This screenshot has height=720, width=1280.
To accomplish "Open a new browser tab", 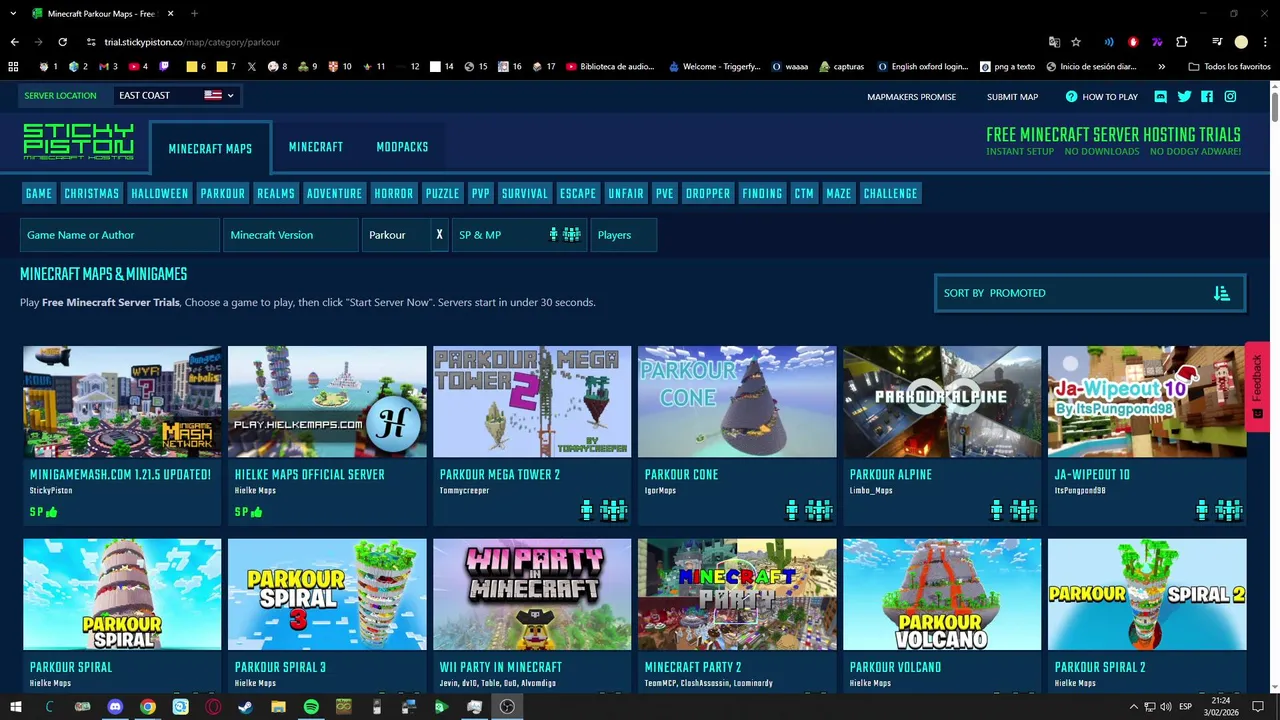I will [x=194, y=14].
